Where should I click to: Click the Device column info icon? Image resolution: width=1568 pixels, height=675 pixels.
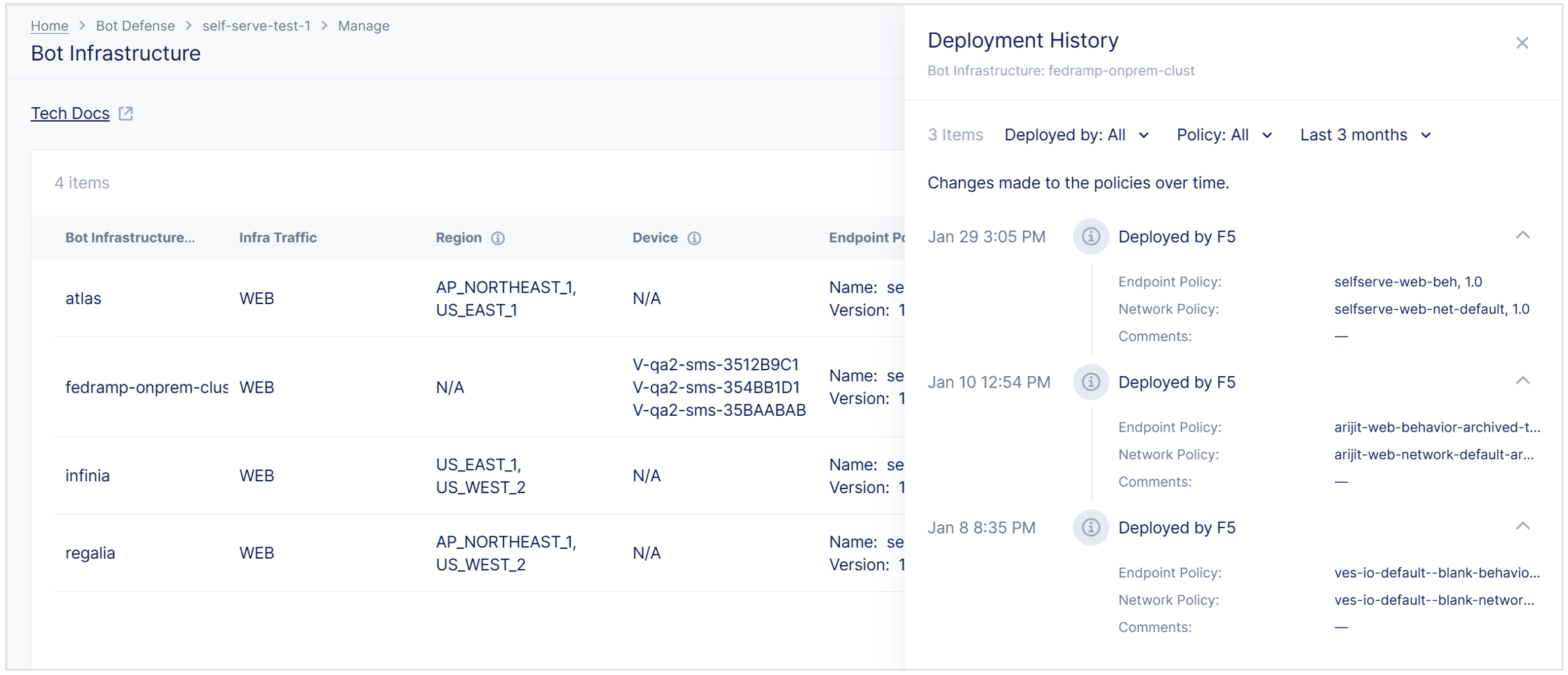pyautogui.click(x=694, y=237)
